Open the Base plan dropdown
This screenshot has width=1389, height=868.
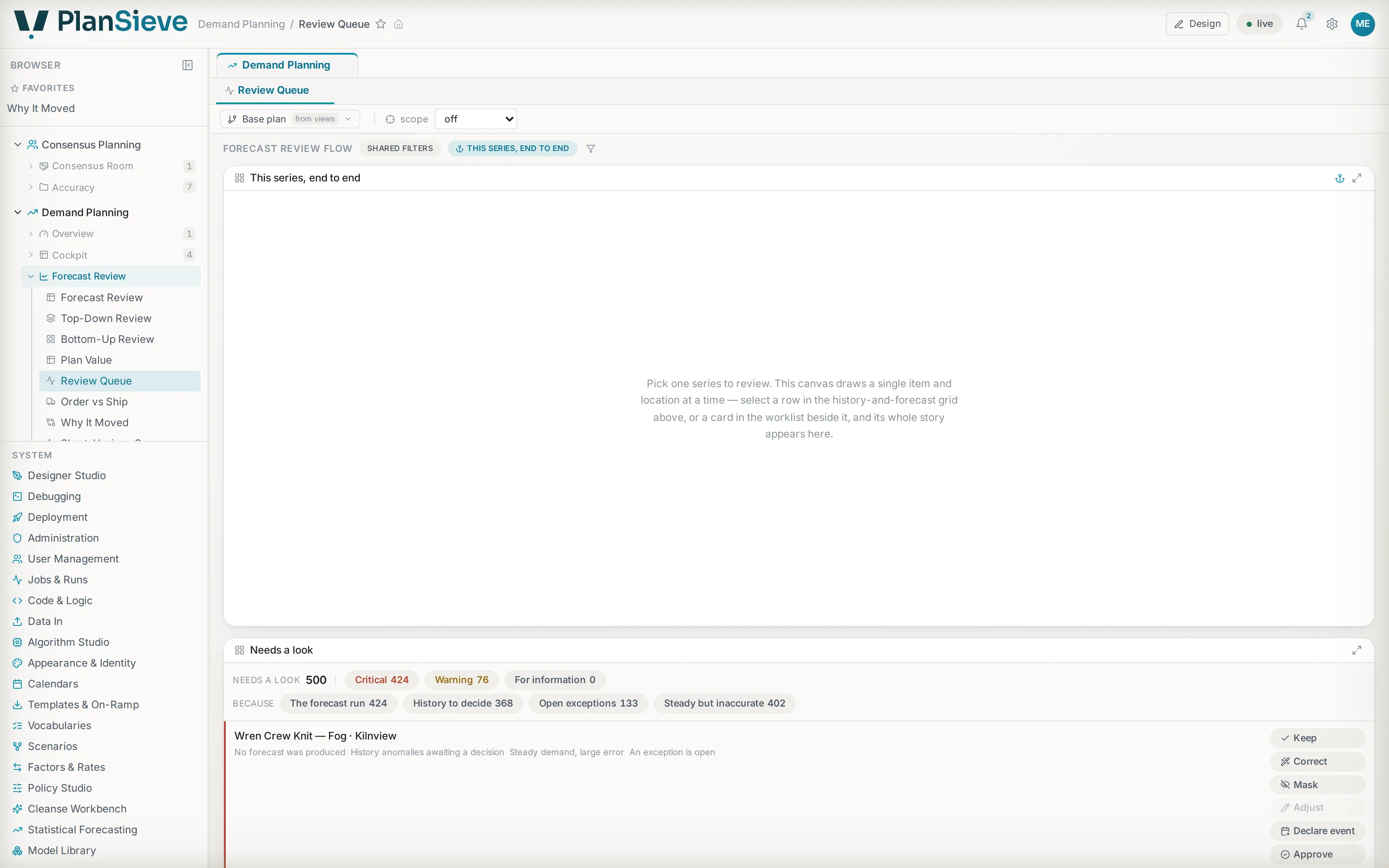point(290,119)
